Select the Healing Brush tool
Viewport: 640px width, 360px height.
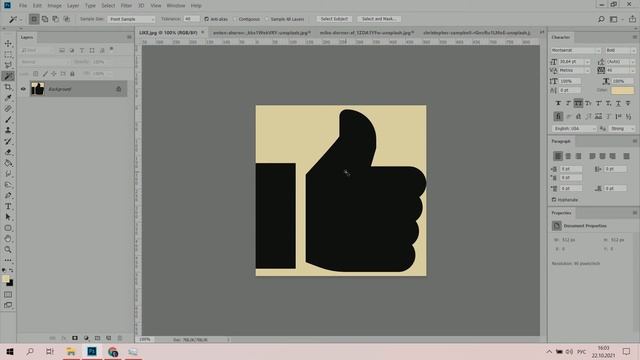pos(8,109)
